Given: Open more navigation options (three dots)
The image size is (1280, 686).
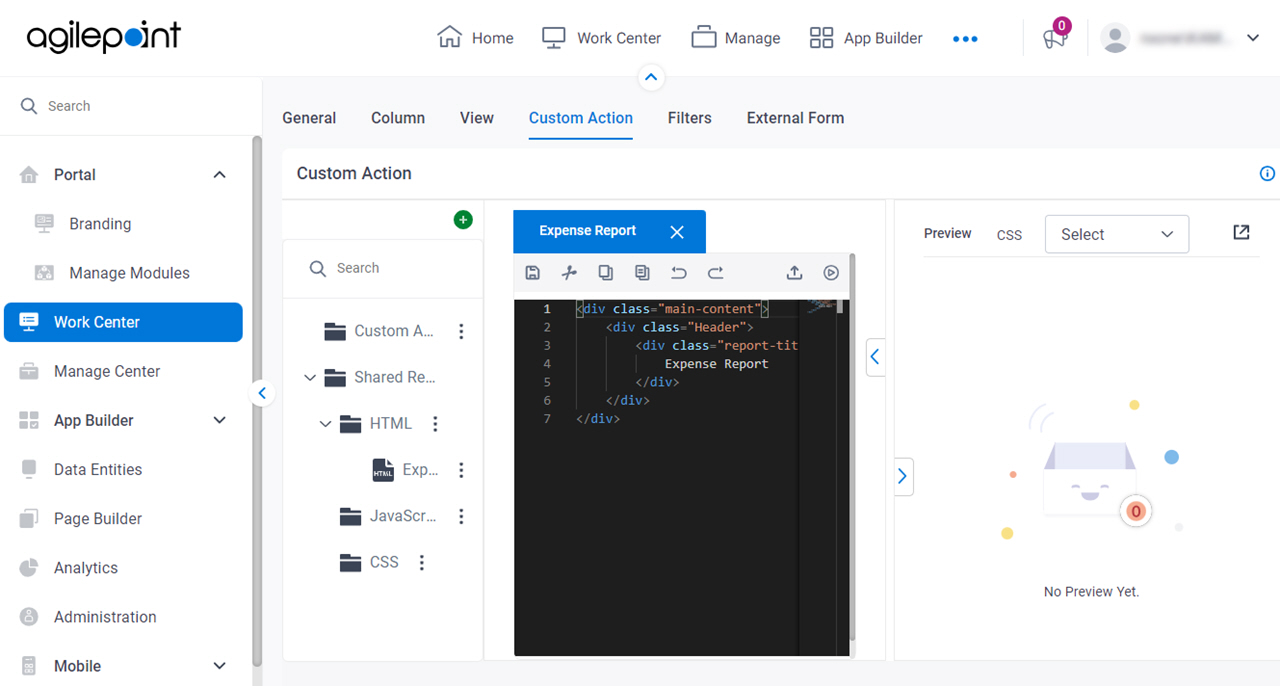Looking at the screenshot, I should (965, 38).
